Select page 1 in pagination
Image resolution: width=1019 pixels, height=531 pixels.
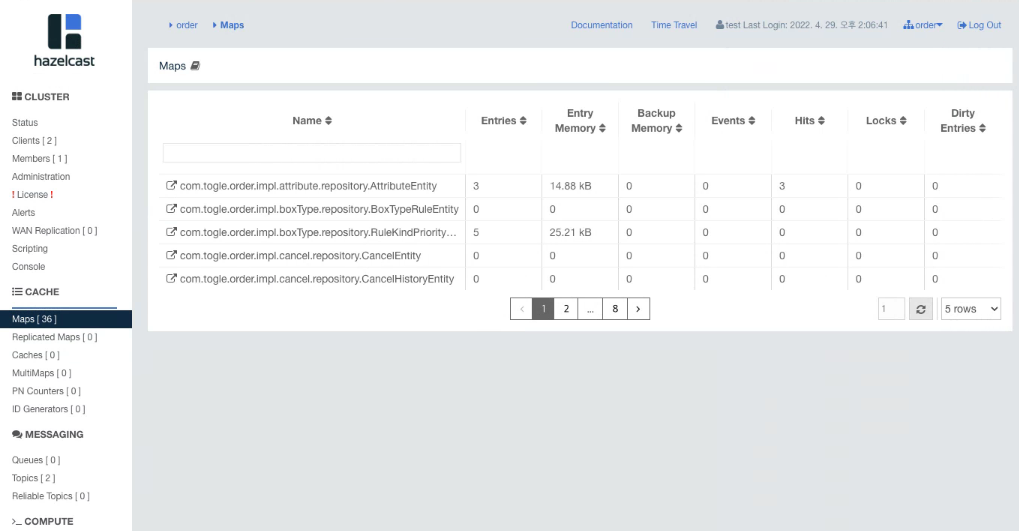click(543, 309)
